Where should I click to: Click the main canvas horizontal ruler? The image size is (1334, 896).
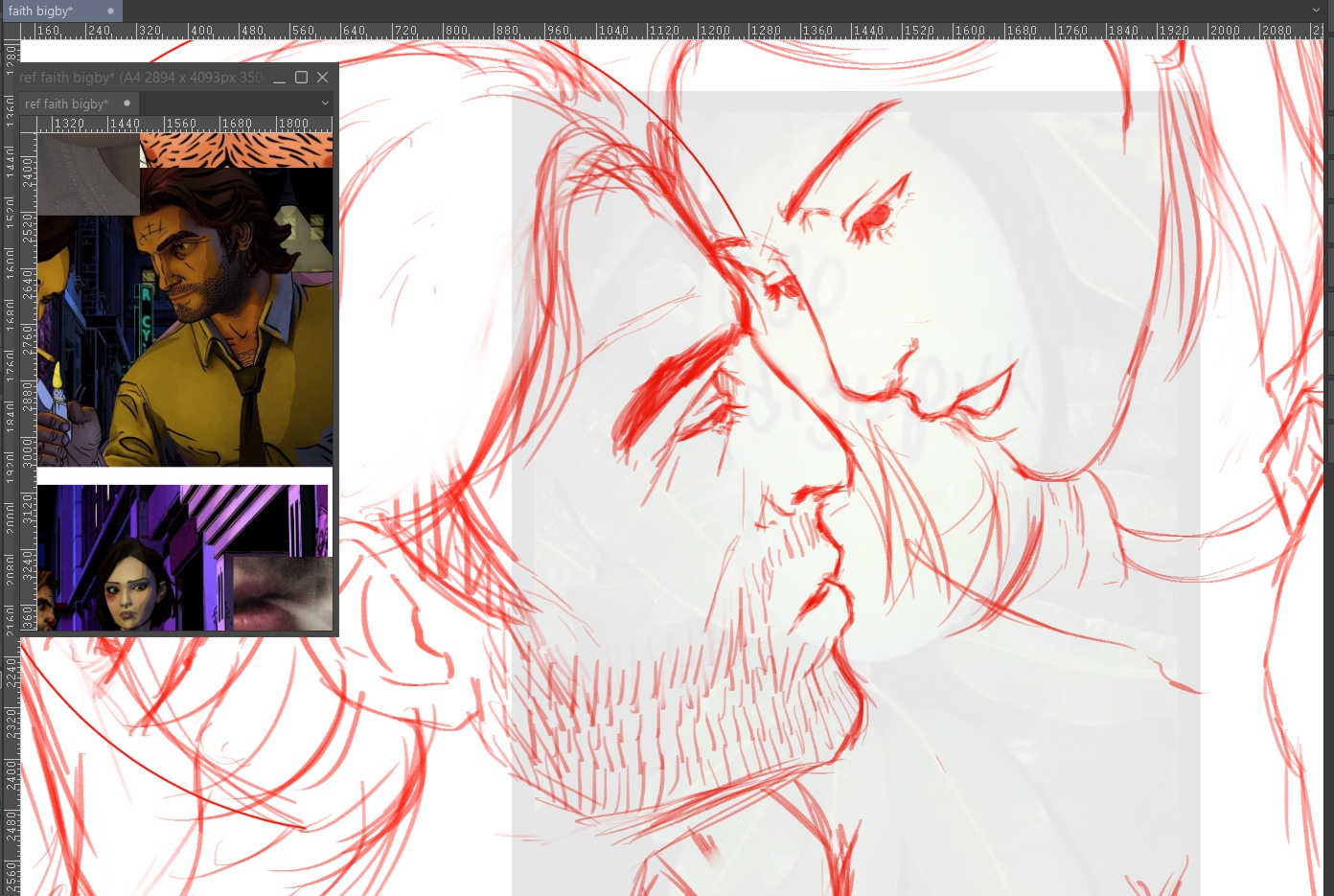671,31
